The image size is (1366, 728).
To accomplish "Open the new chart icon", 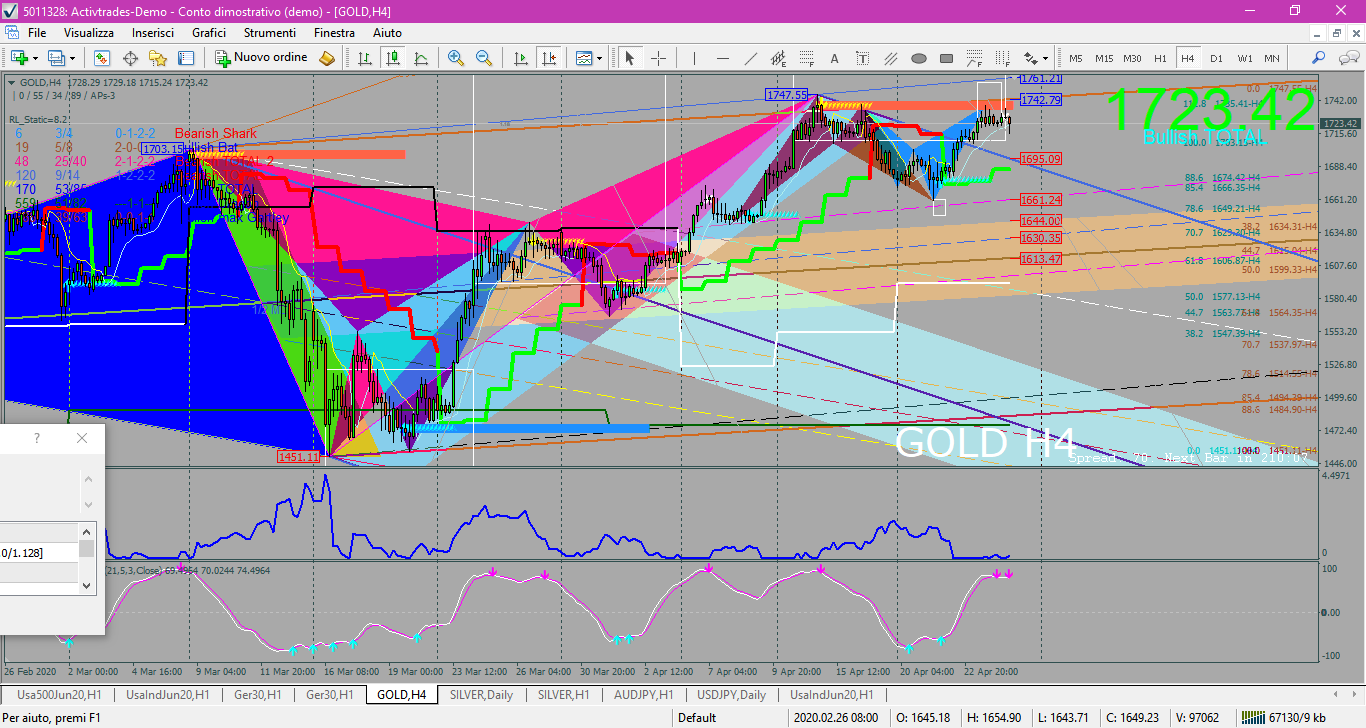I will [x=19, y=58].
